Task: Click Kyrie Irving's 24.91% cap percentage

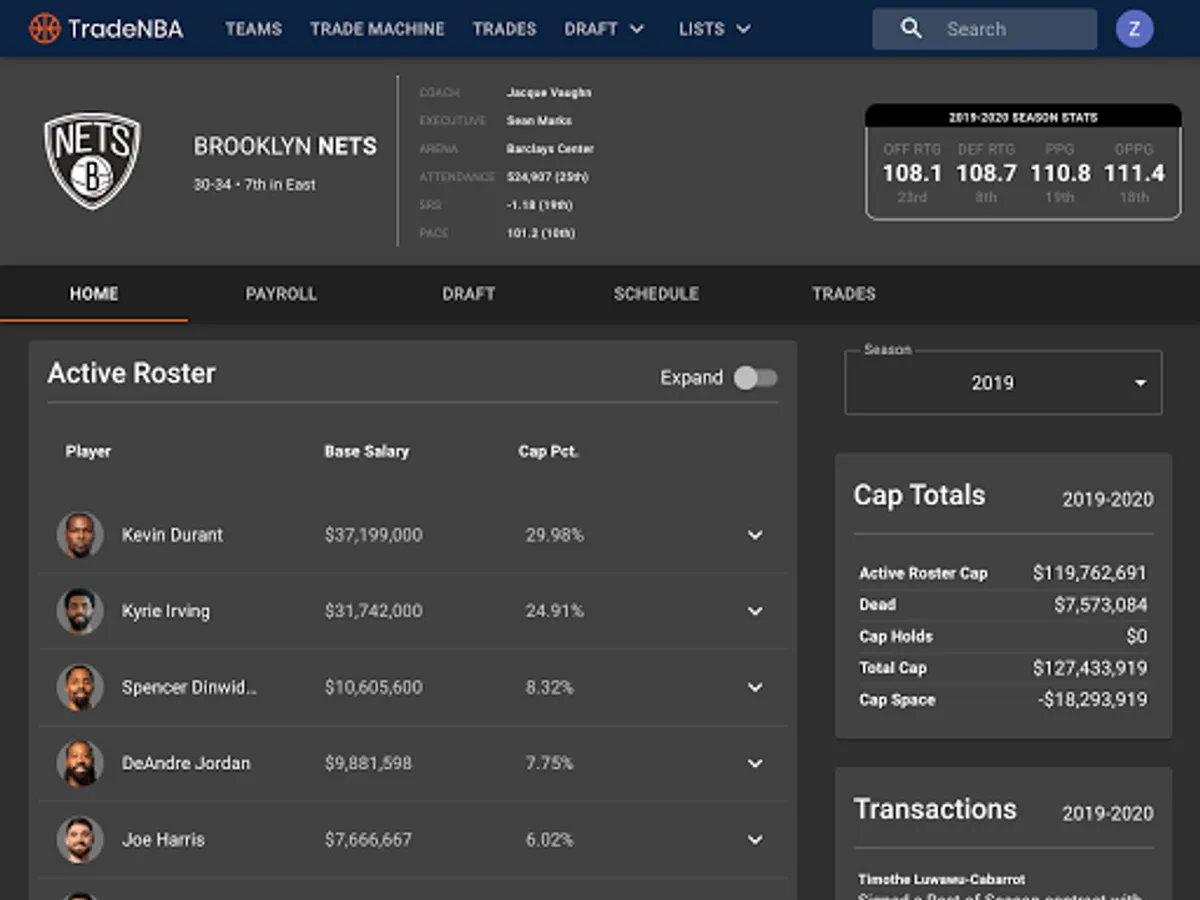Action: pyautogui.click(x=555, y=611)
